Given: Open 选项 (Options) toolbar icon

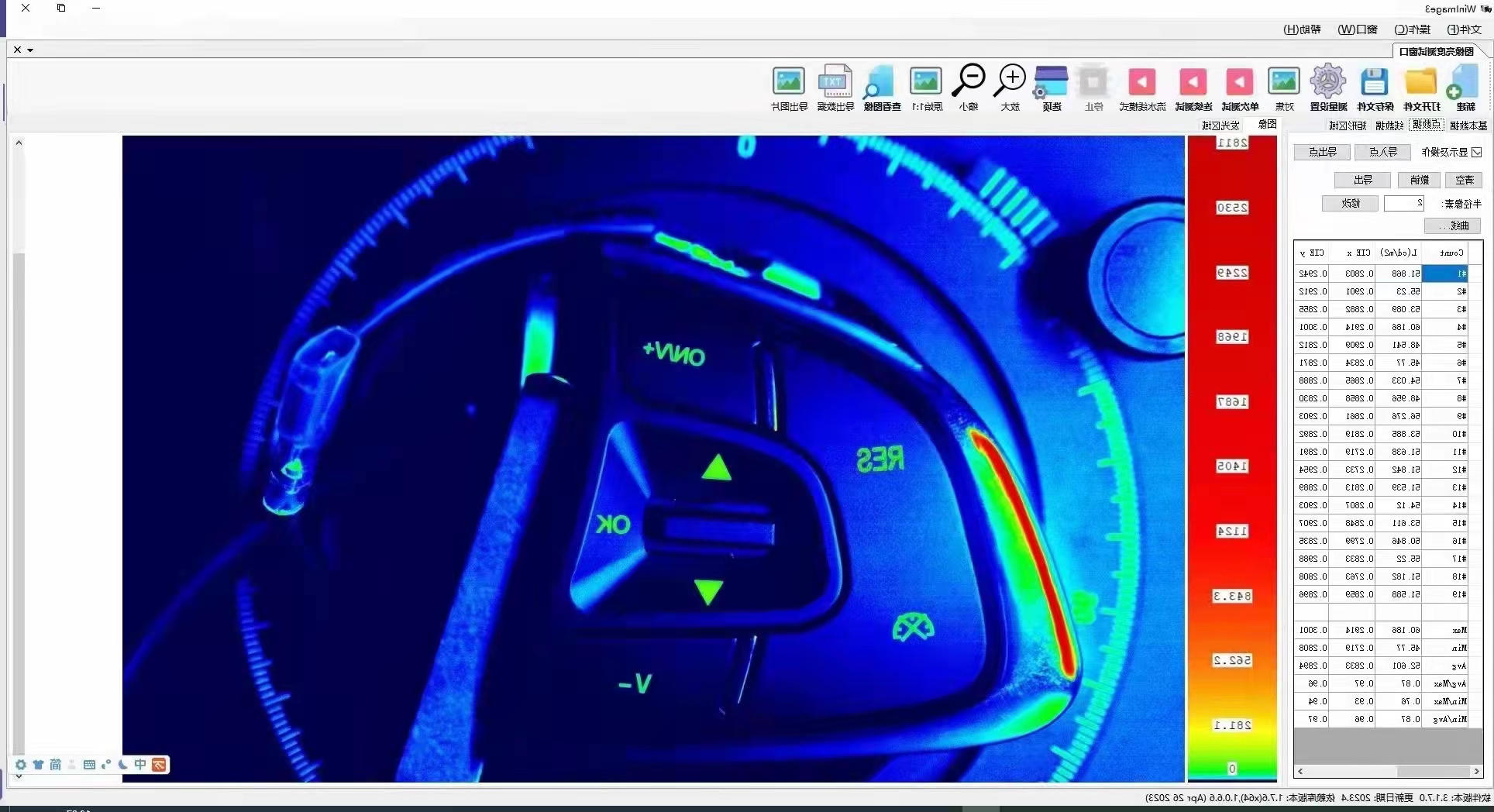Looking at the screenshot, I should (x=1052, y=81).
